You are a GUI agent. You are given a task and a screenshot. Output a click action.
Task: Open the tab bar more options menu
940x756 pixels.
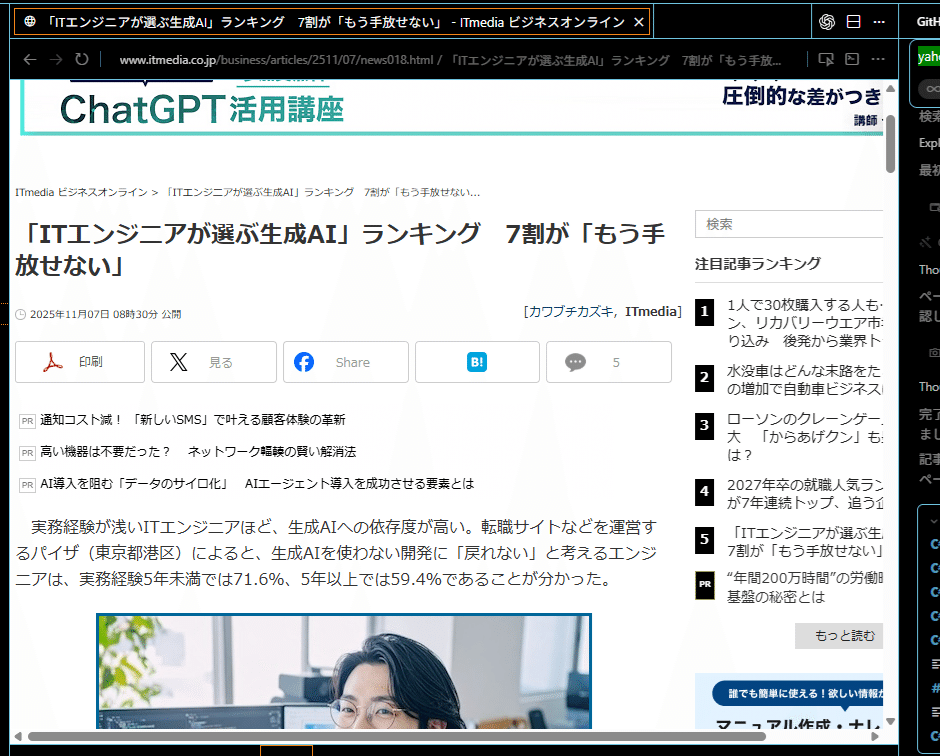point(879,22)
